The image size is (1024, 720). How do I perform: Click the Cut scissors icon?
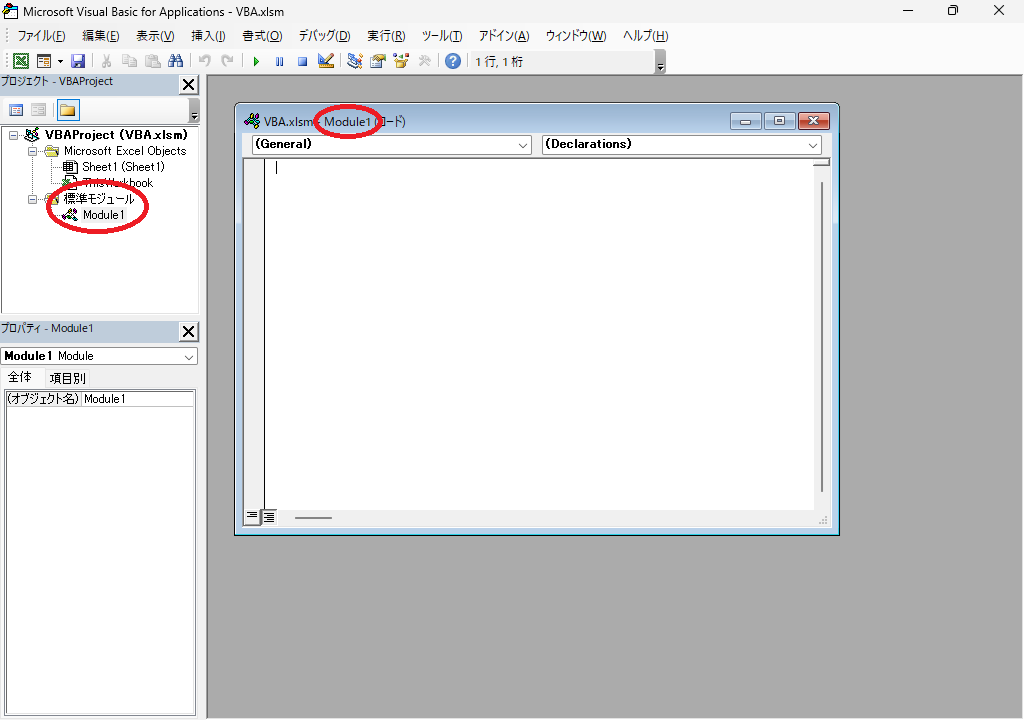point(106,61)
